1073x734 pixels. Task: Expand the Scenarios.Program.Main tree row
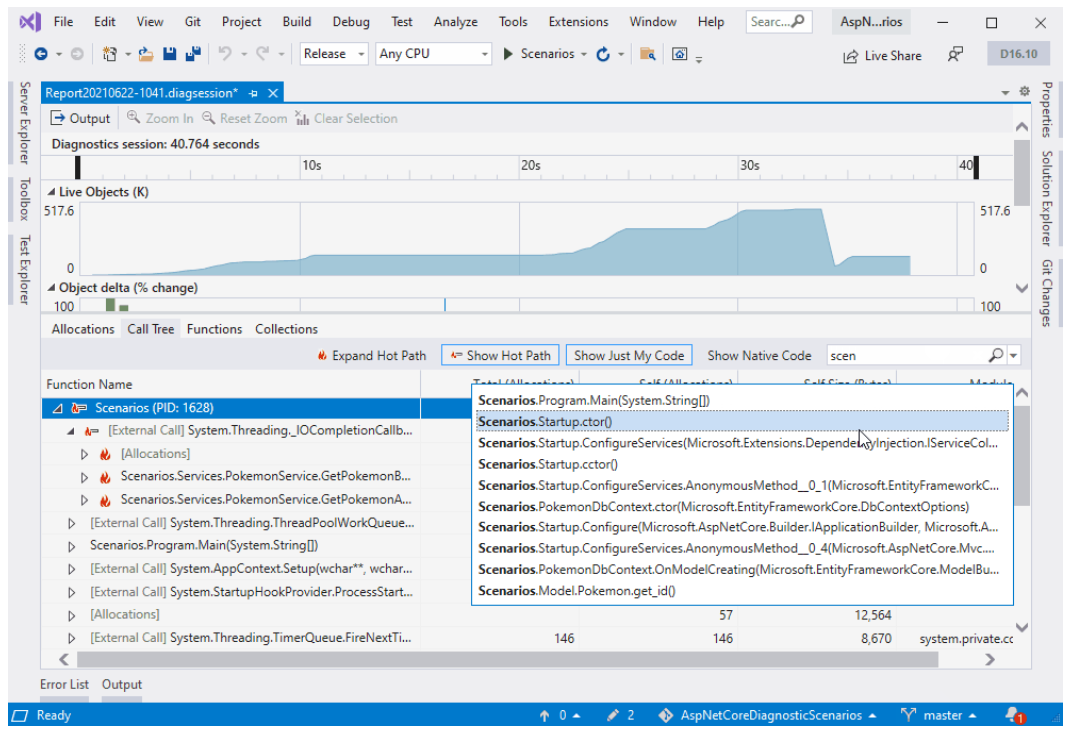click(x=71, y=547)
